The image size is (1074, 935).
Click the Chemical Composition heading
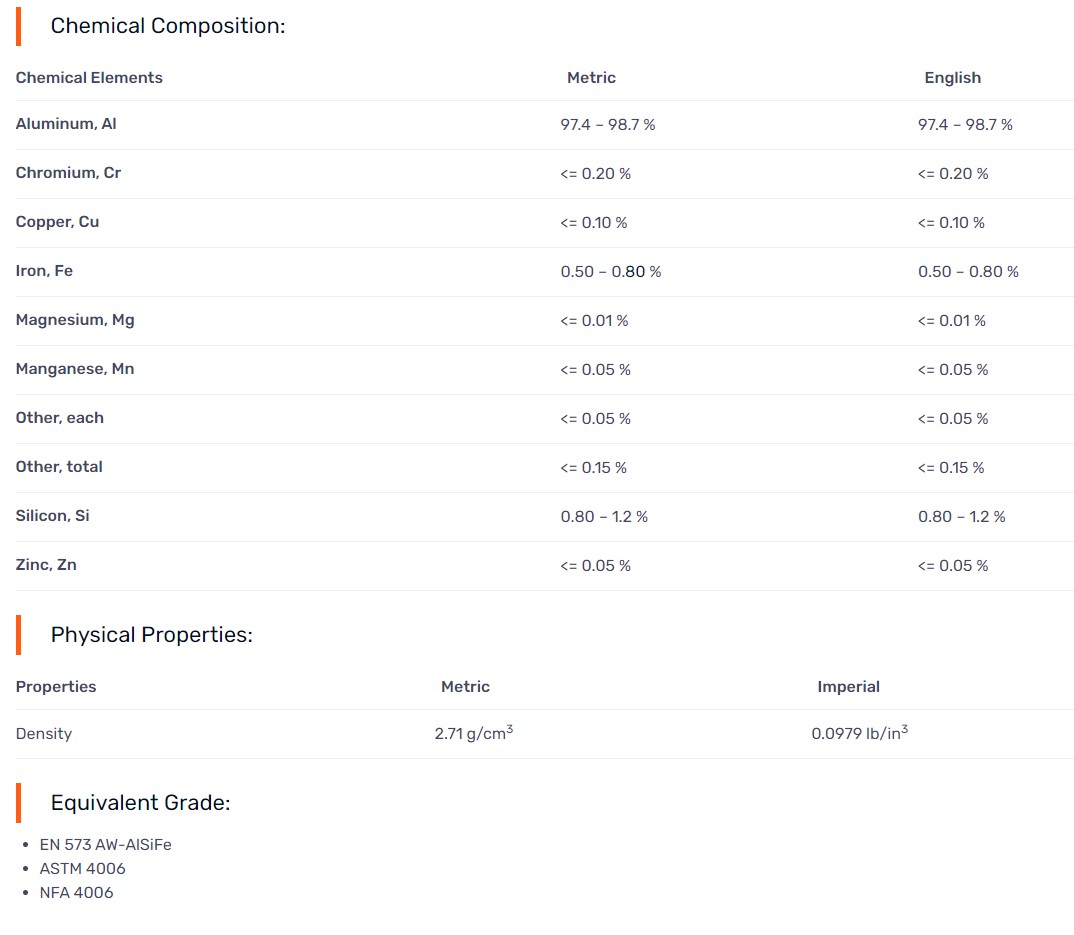click(x=167, y=26)
